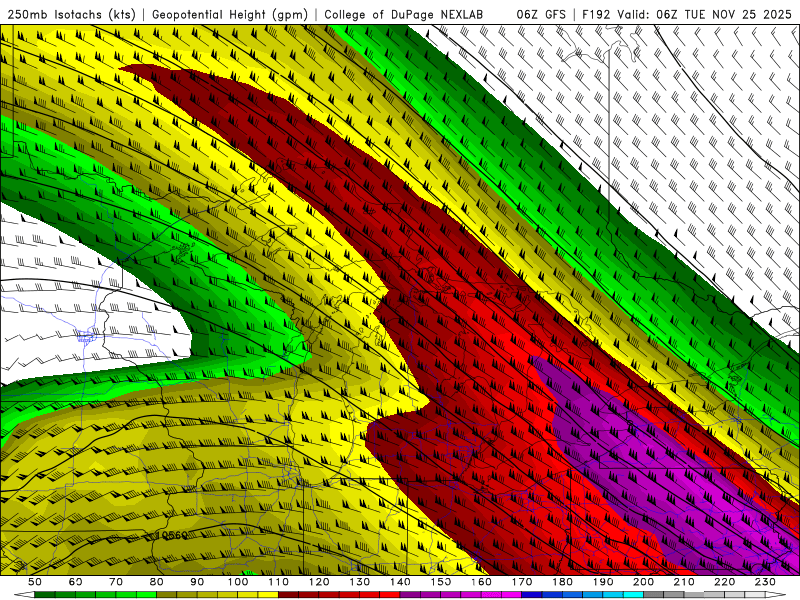The height and width of the screenshot is (600, 800).
Task: Select the dark blue swatch at legend value 170
Action: 532,595
